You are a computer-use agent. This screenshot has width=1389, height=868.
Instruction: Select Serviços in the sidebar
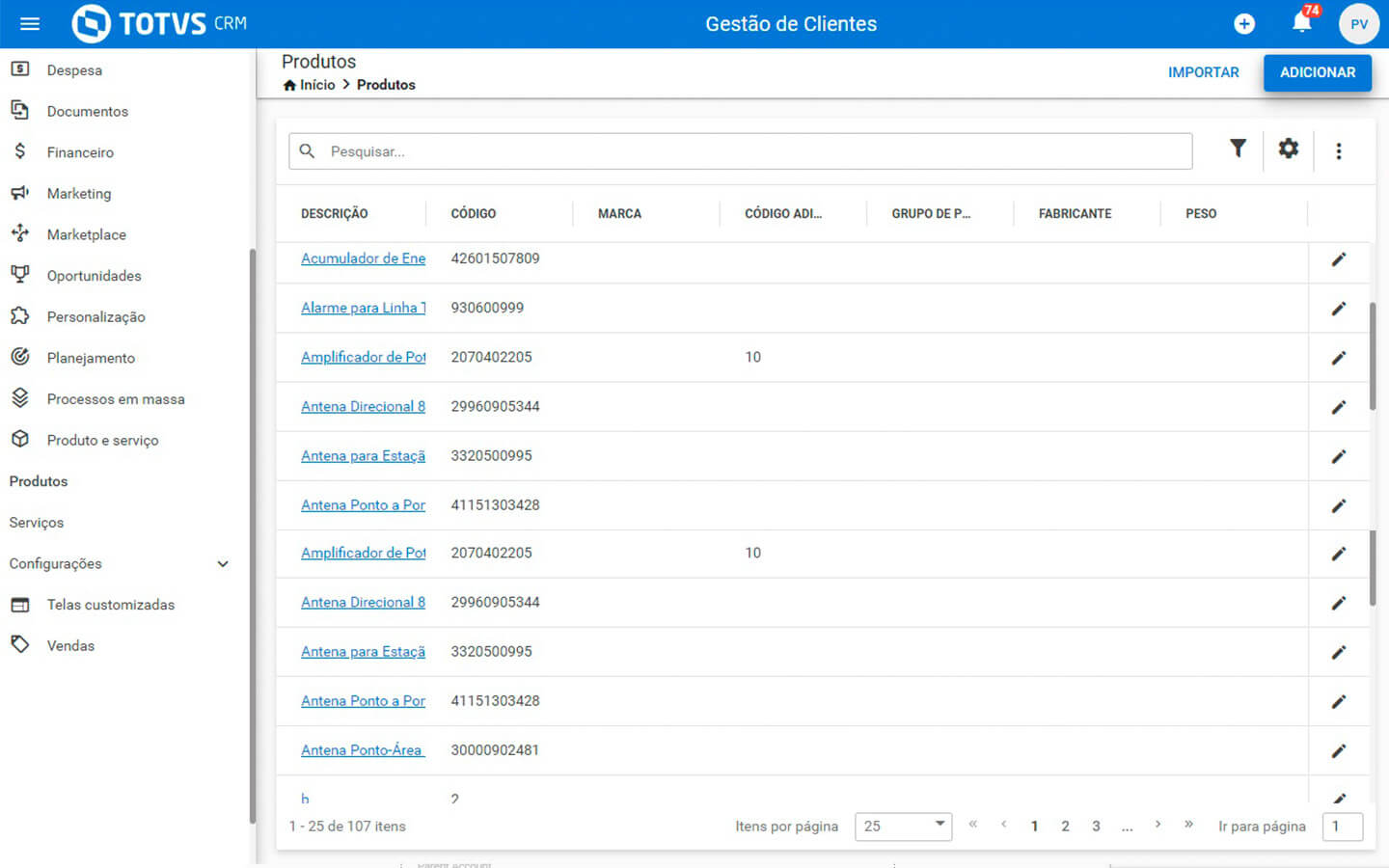(x=37, y=523)
